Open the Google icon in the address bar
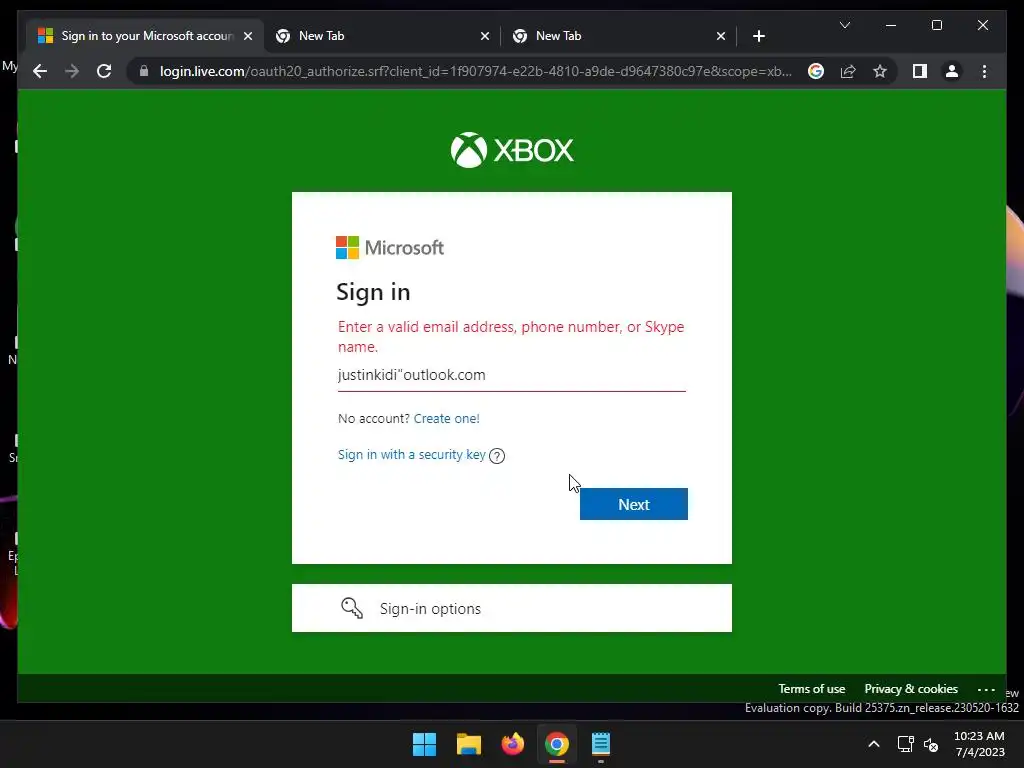 click(816, 71)
